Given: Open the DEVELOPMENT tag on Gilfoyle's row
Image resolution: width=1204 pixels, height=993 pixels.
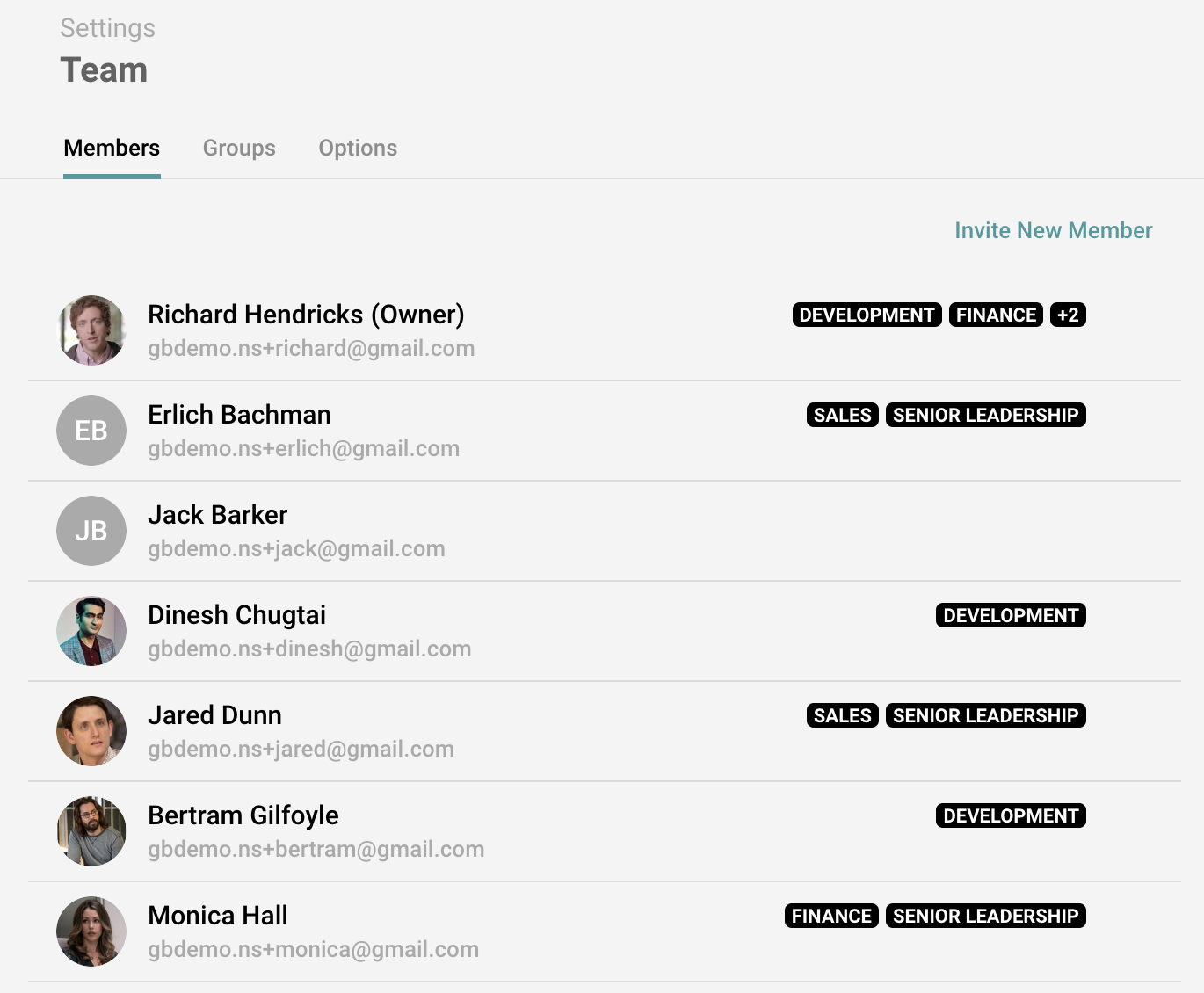Looking at the screenshot, I should pos(1010,815).
